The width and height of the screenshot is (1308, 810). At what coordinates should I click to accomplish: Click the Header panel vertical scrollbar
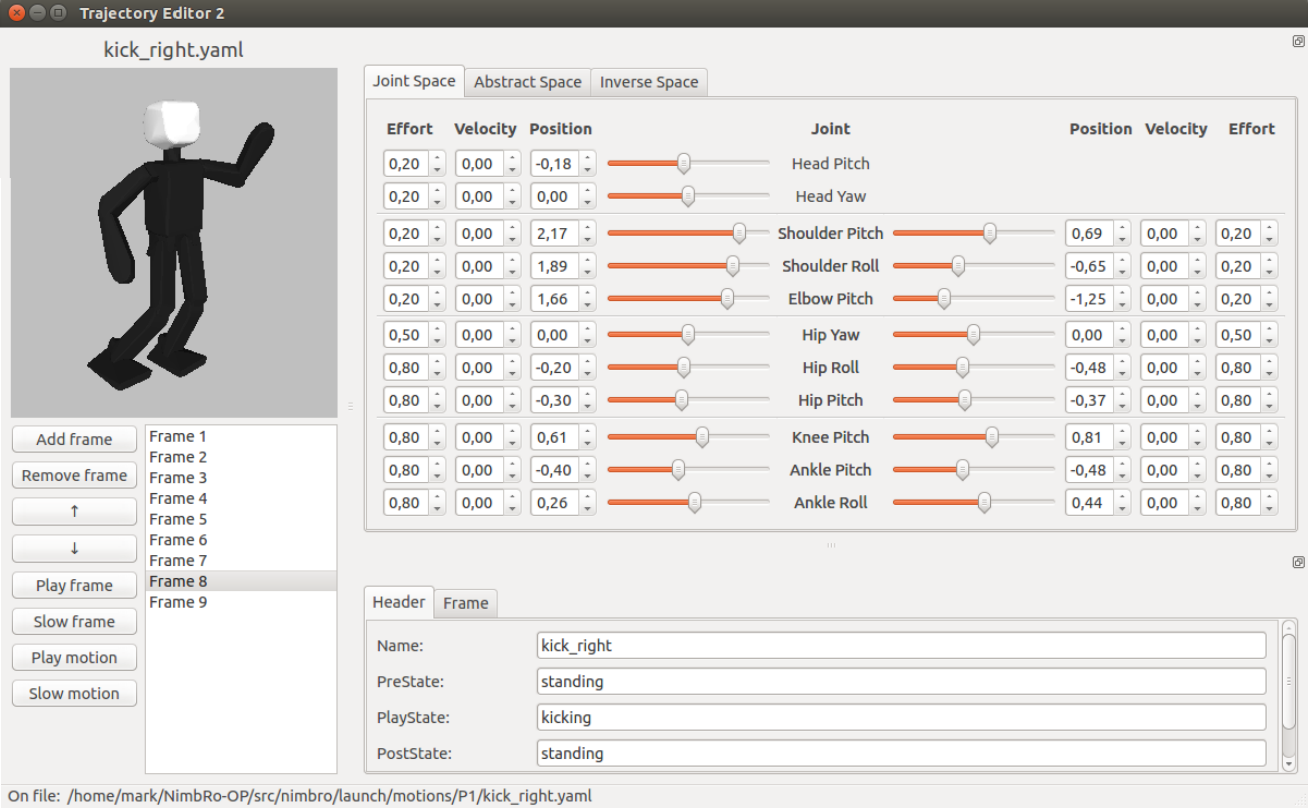(1289, 695)
